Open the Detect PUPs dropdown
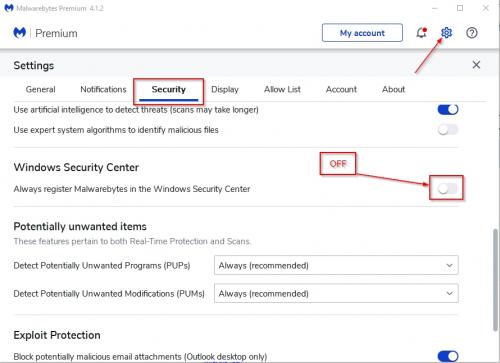The height and width of the screenshot is (363, 500). pyautogui.click(x=336, y=265)
